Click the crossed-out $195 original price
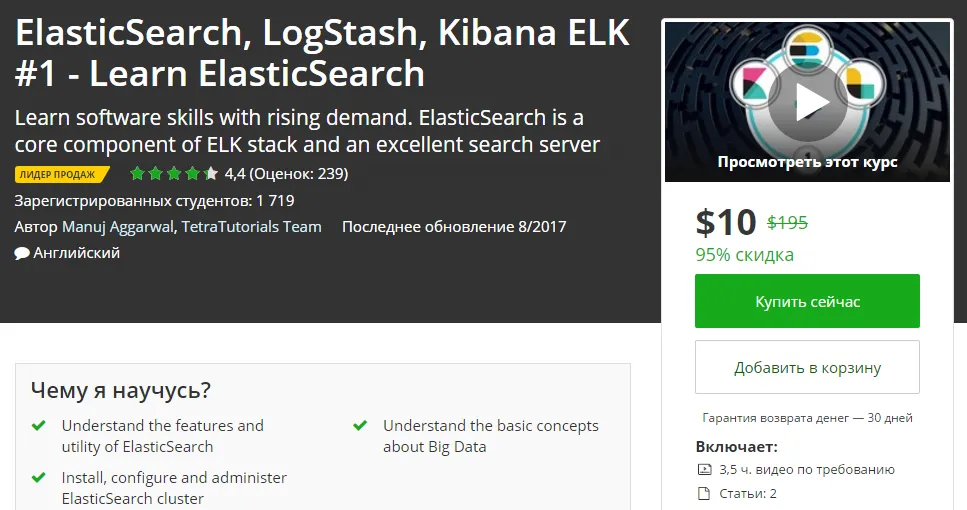The image size is (967, 510). click(x=787, y=223)
